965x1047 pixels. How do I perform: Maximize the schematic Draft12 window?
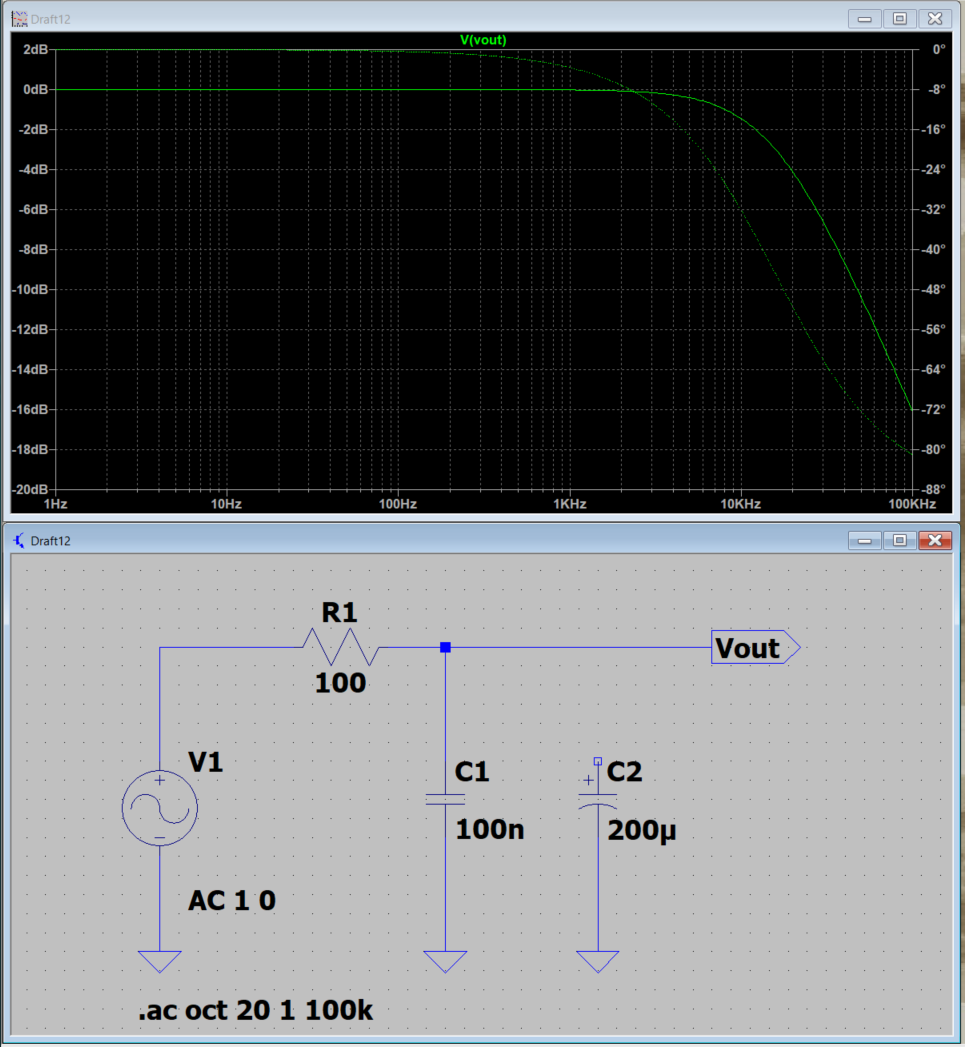[x=900, y=540]
